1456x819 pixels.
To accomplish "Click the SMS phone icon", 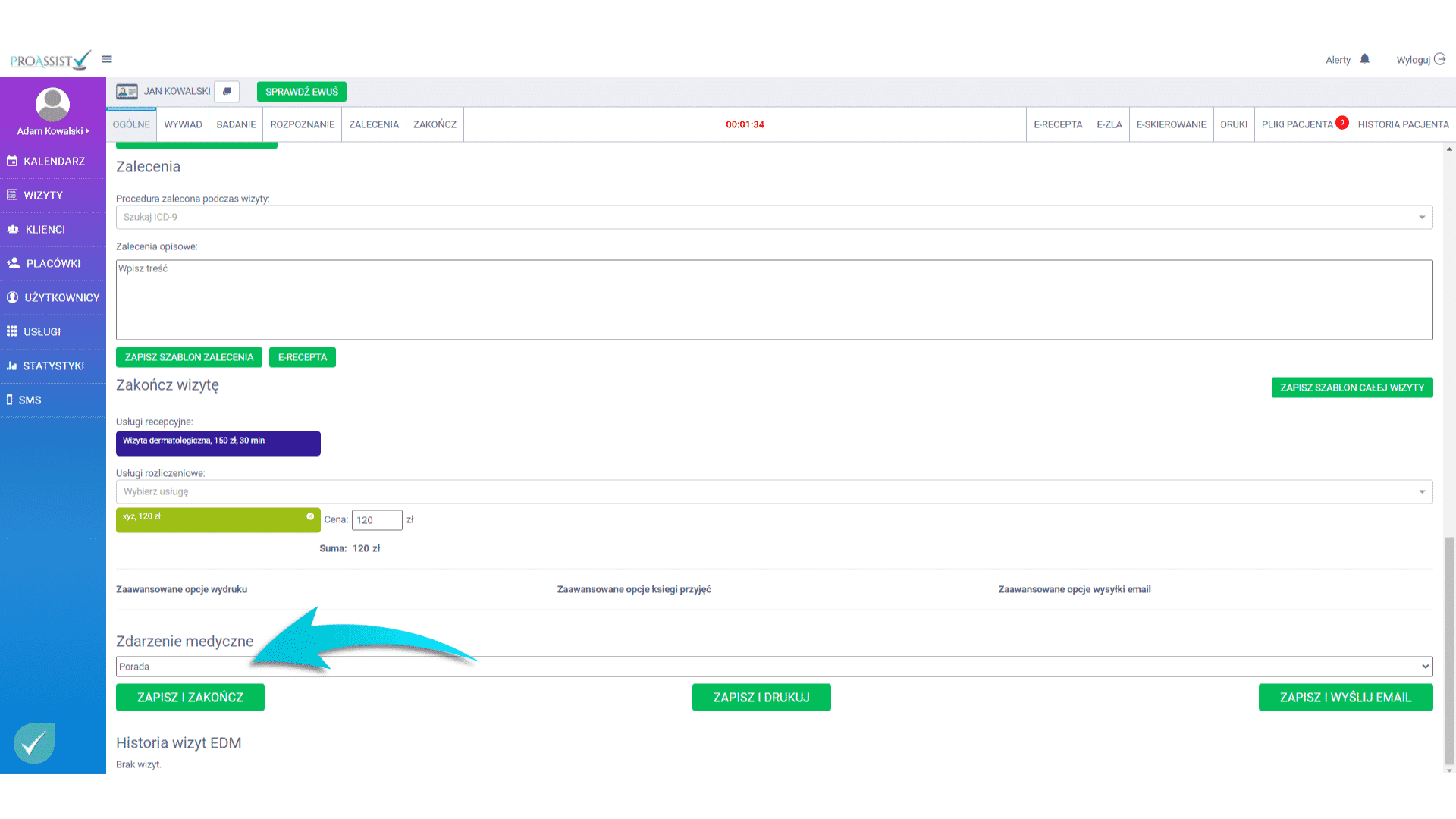I will coord(10,400).
